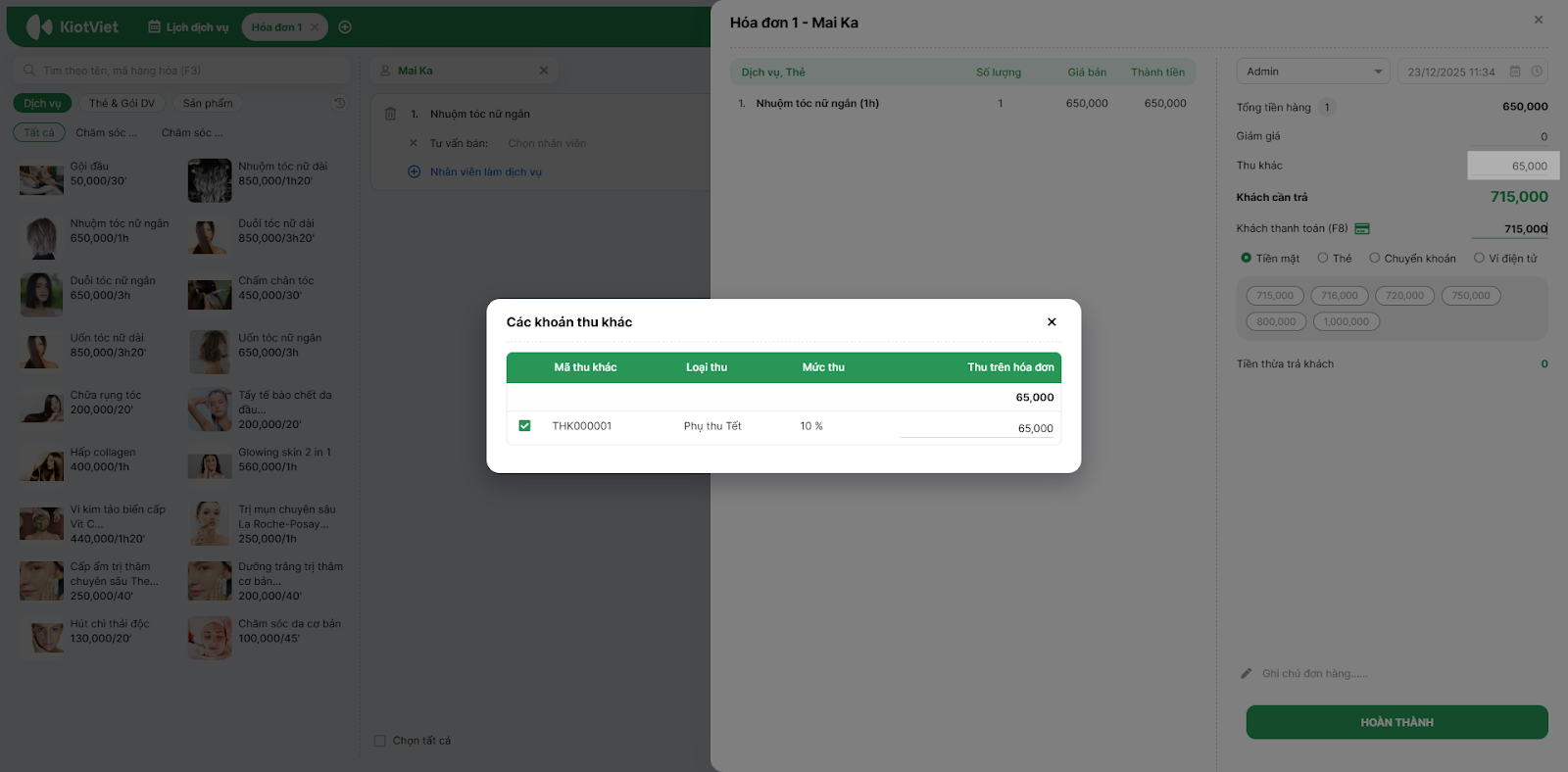Click the payment card icon beside Khách thanh toán

tap(1362, 228)
